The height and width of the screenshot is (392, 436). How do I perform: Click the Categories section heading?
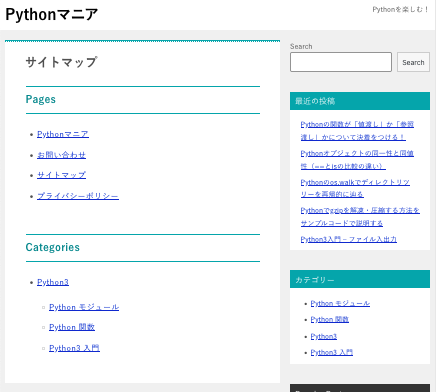coord(53,247)
